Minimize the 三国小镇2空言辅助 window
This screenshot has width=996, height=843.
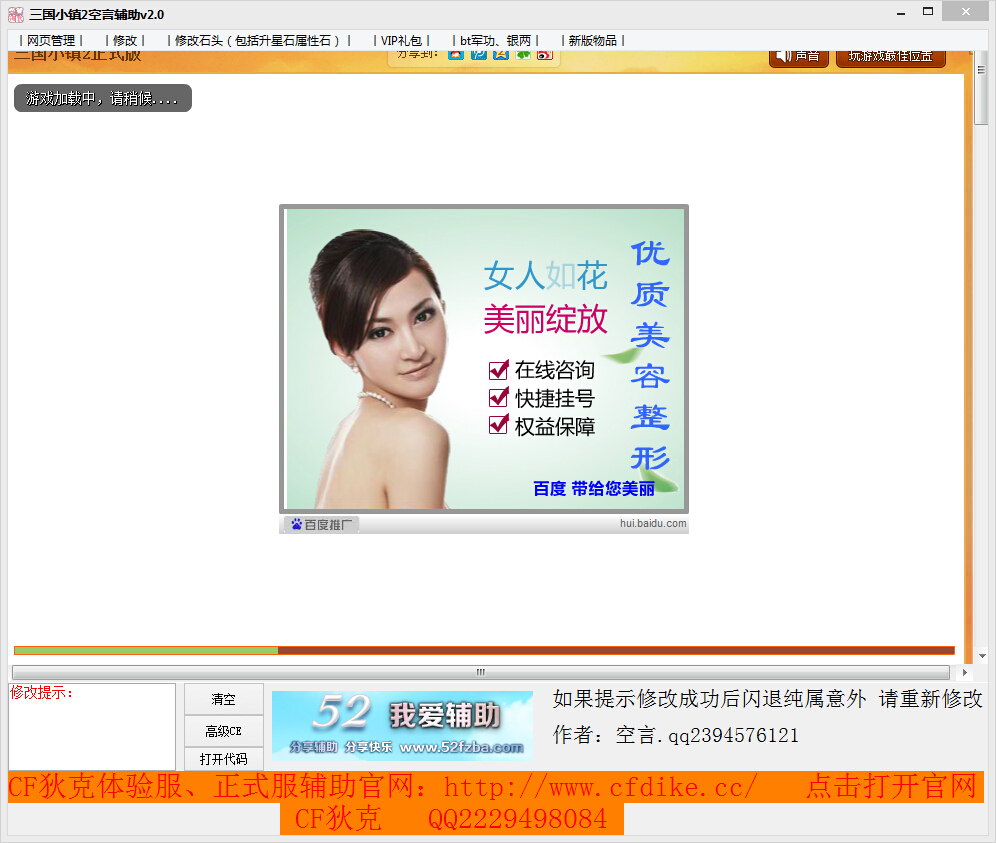901,13
